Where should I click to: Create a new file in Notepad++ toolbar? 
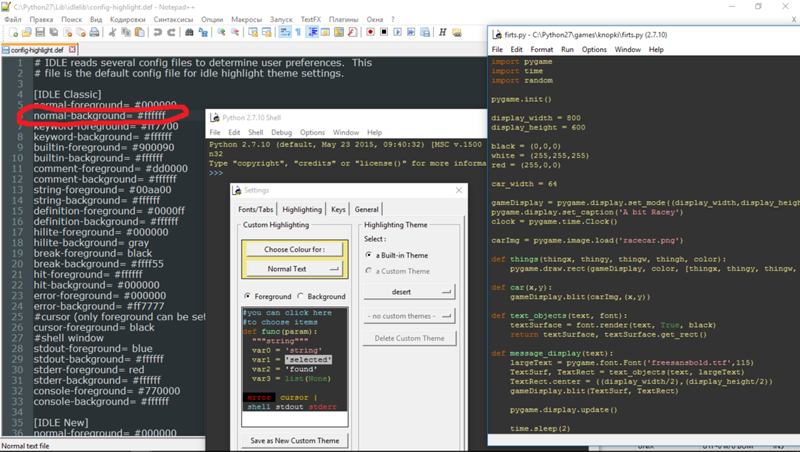pyautogui.click(x=13, y=32)
